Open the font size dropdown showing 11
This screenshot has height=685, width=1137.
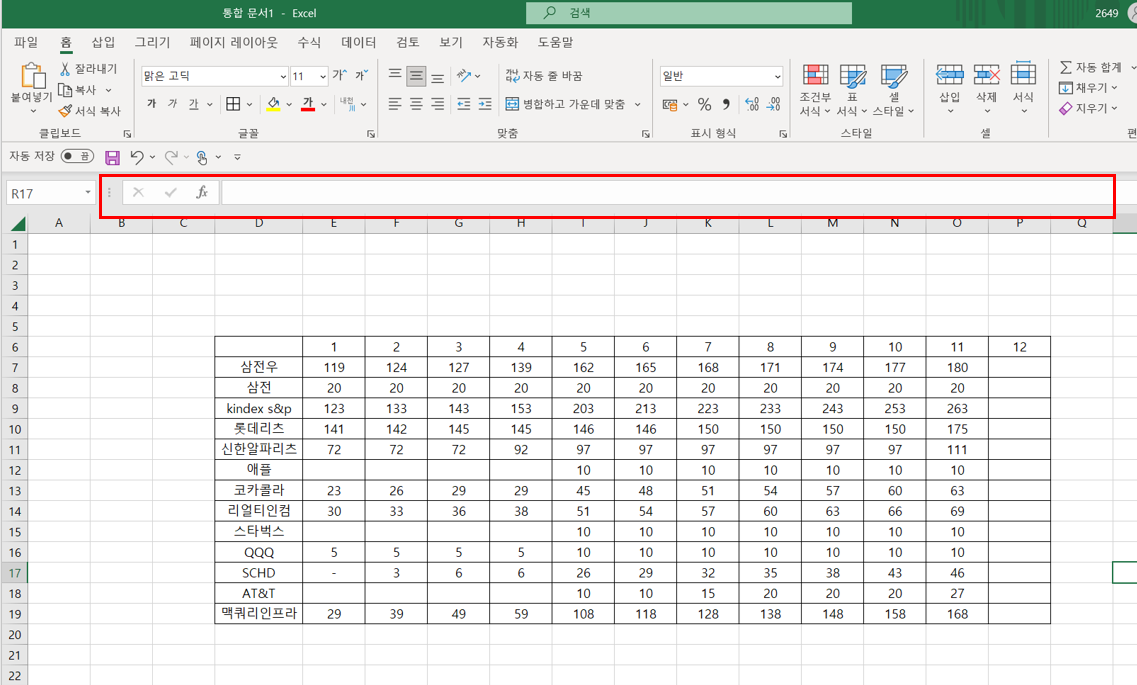pos(323,76)
